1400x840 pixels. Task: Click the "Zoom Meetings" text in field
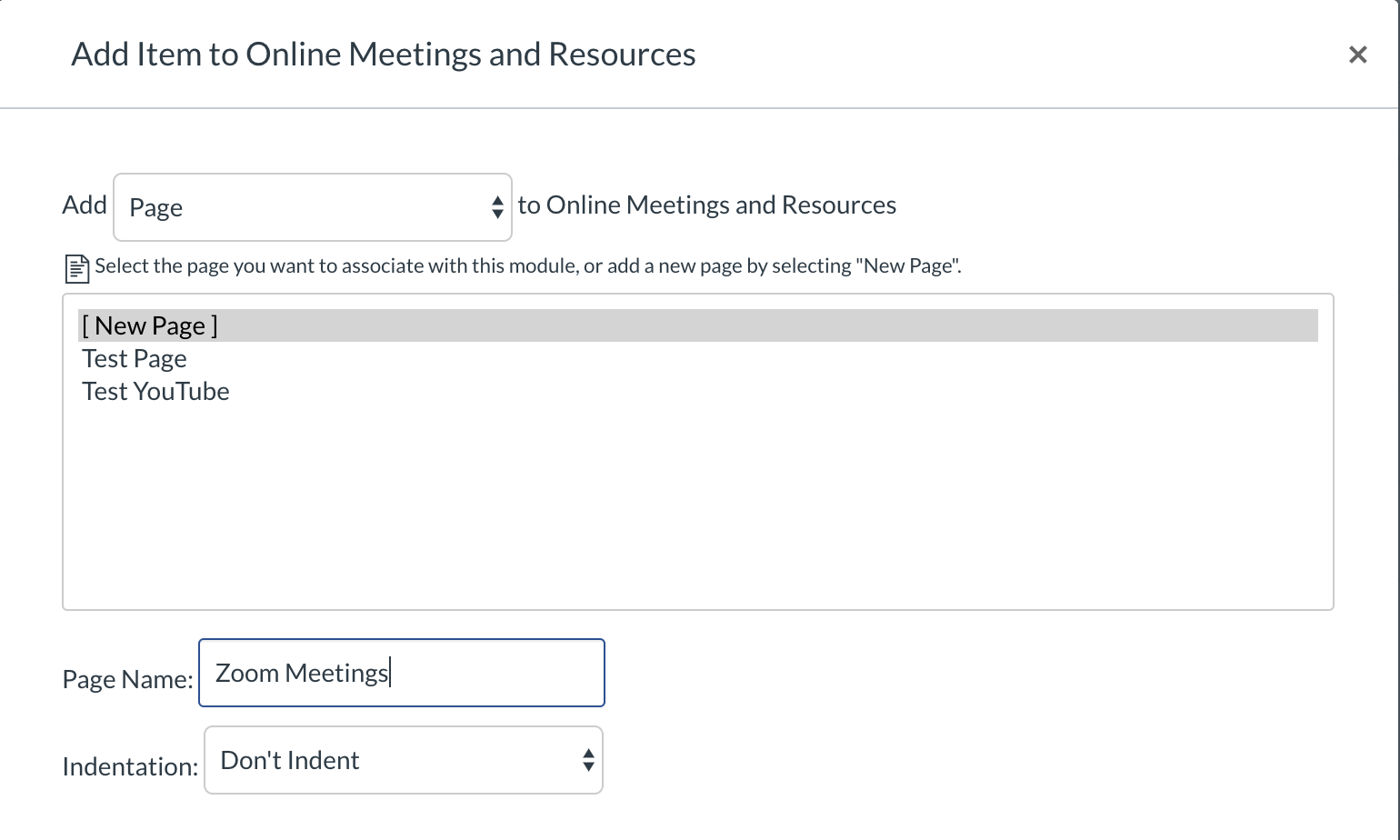tap(302, 673)
